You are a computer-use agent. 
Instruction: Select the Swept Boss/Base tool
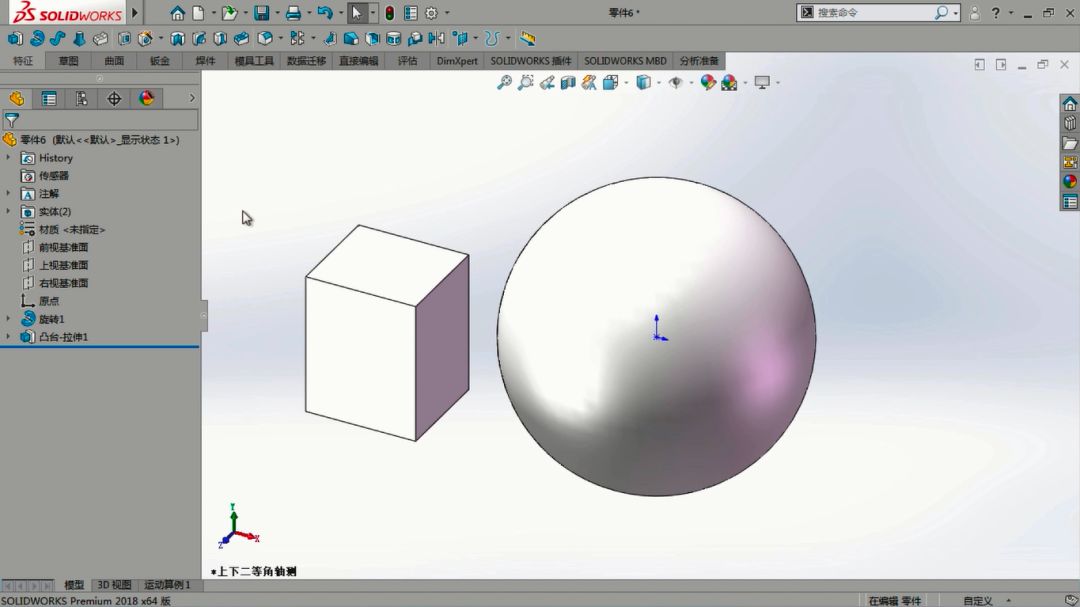58,39
